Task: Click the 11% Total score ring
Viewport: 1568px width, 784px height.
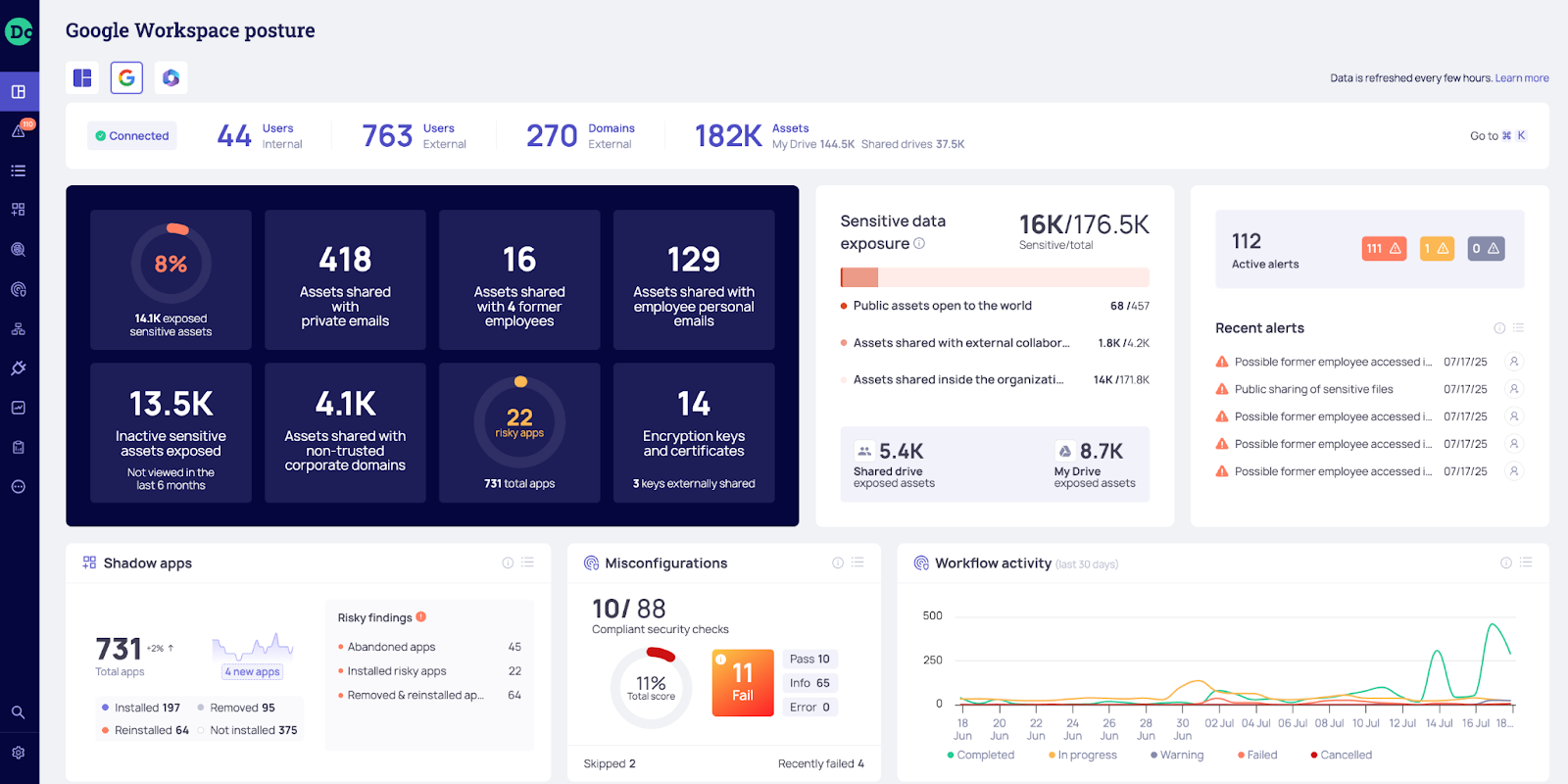Action: click(x=651, y=687)
